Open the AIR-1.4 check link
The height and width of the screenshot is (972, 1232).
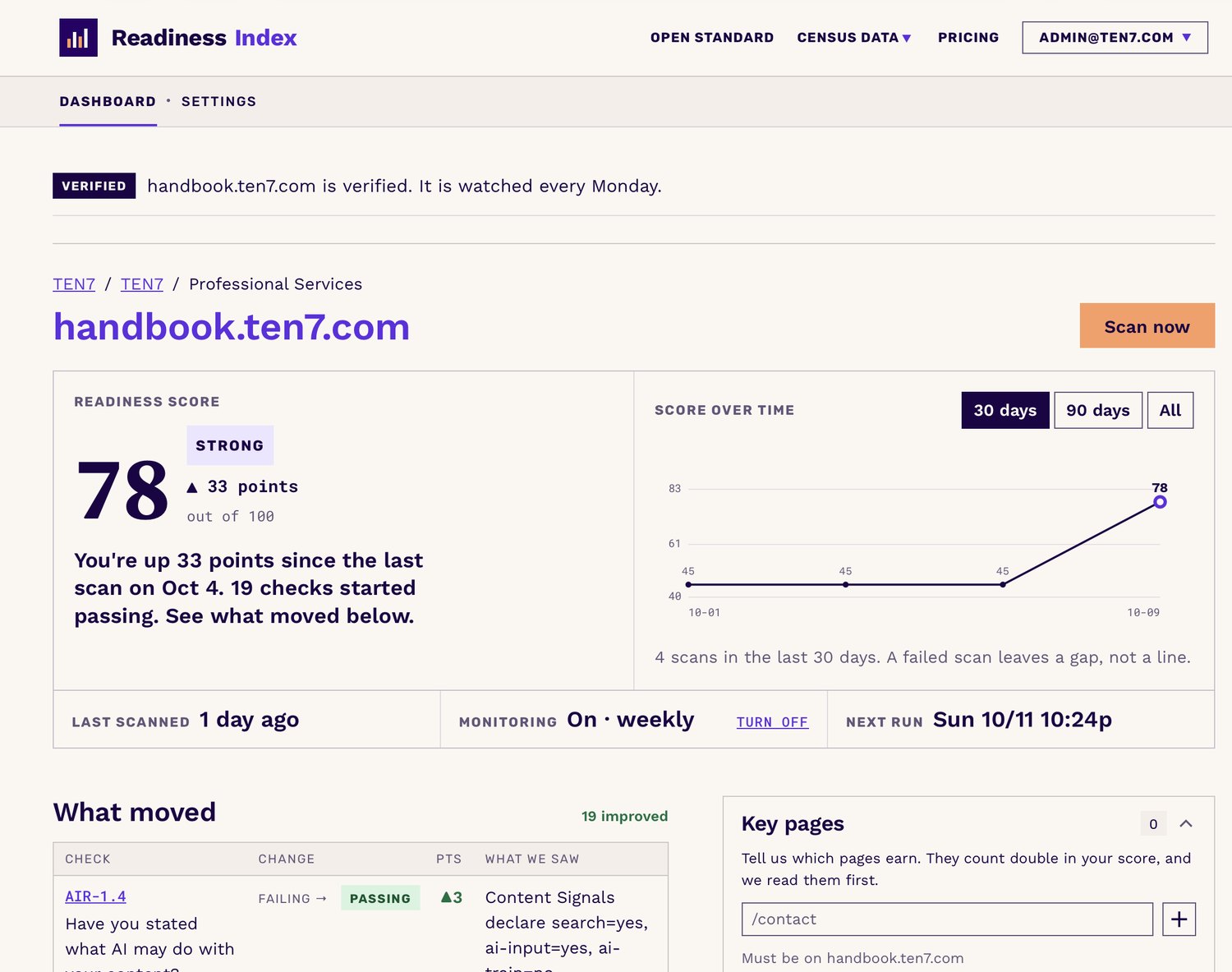95,896
